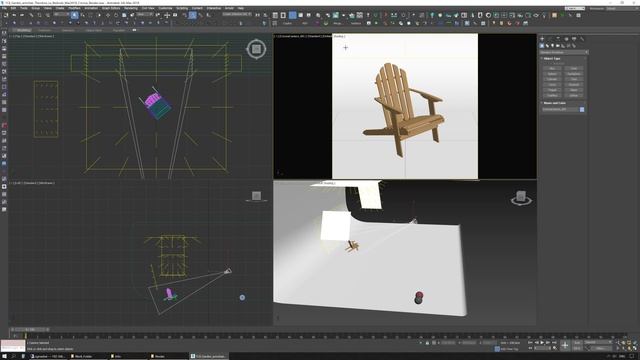
Task: Choose the Select and Move tool
Action: point(108,15)
